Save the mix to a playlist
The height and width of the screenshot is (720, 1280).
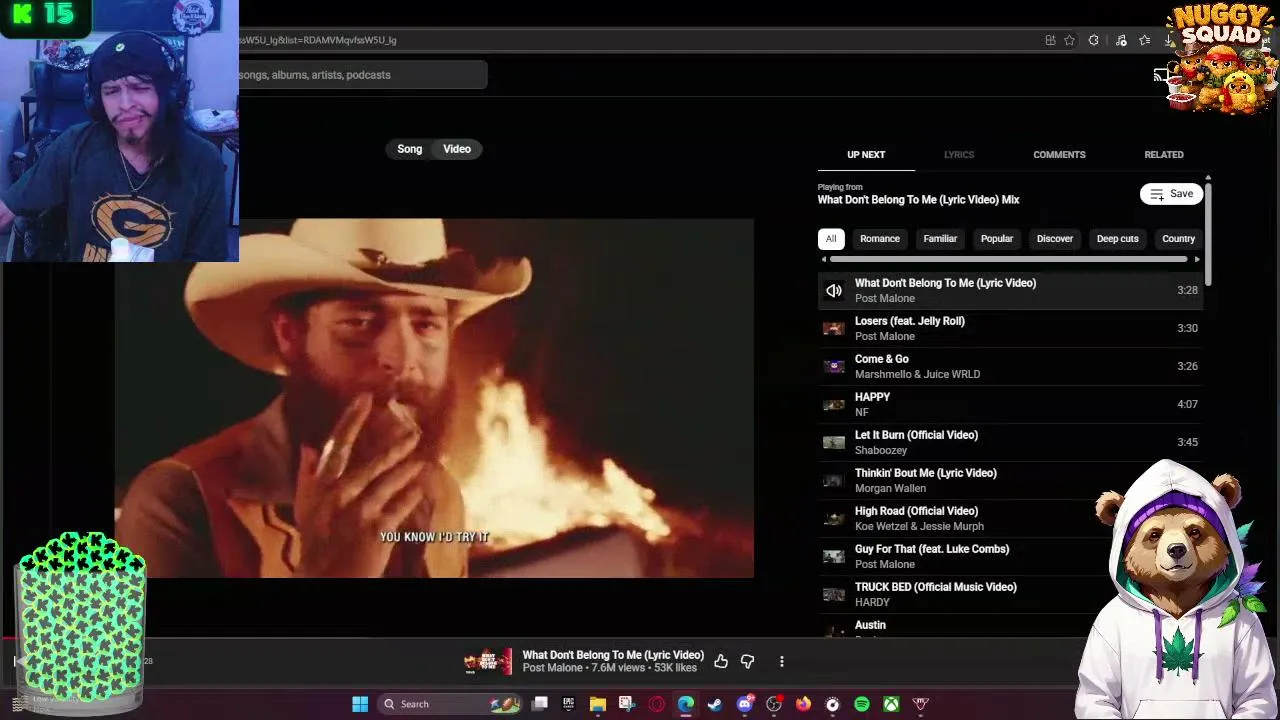pos(1171,194)
